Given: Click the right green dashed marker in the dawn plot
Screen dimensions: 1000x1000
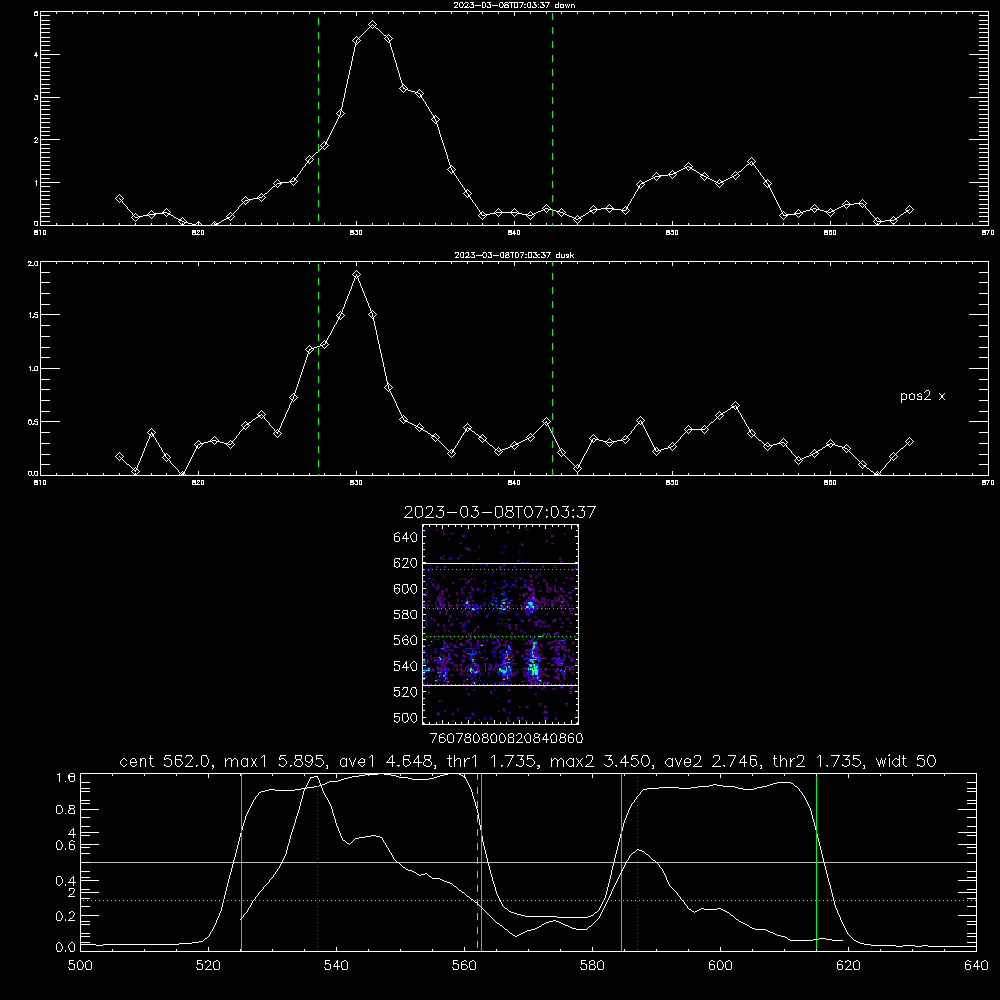Looking at the screenshot, I should click(x=552, y=118).
